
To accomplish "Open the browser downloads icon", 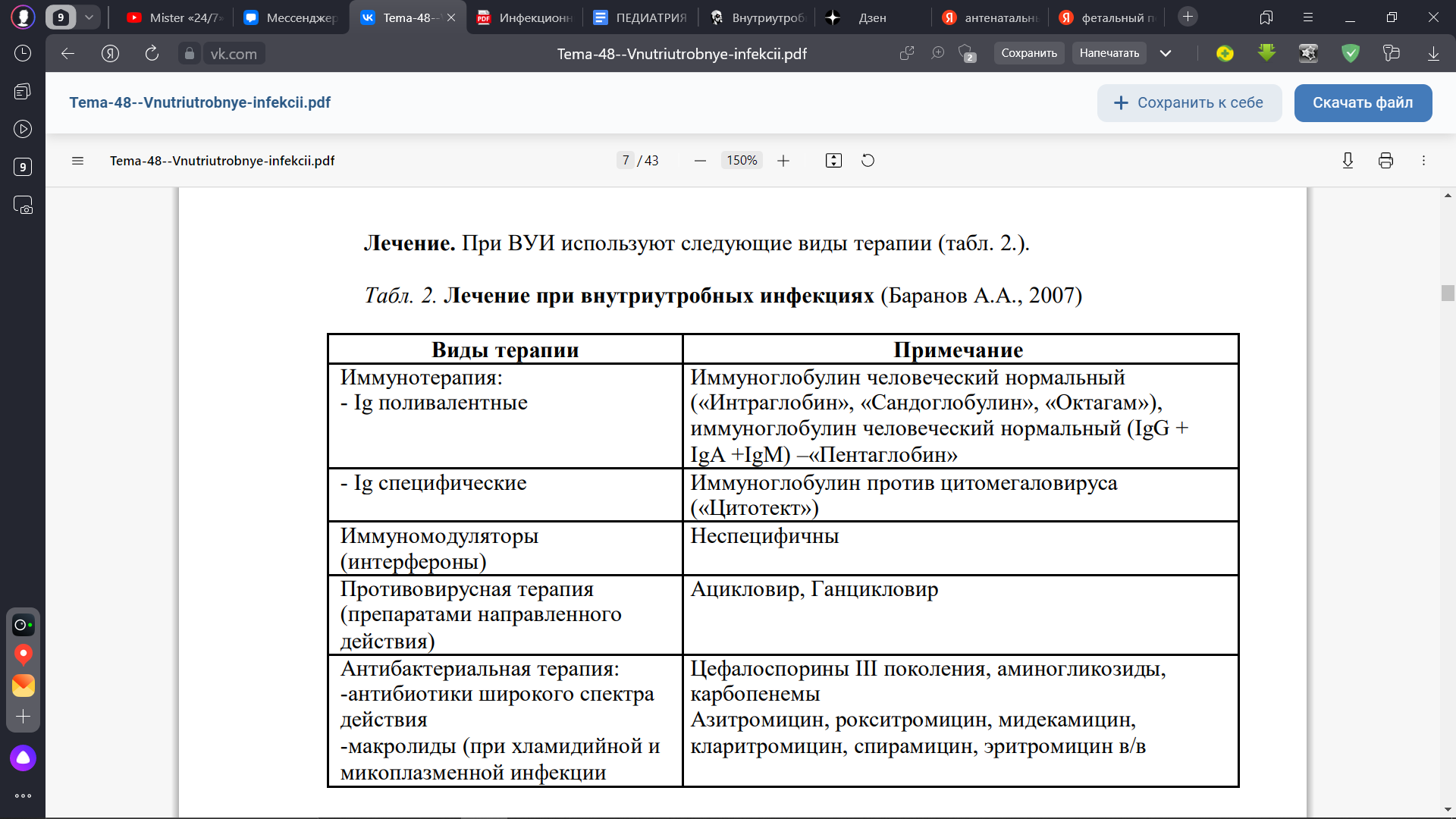I will pos(1433,53).
